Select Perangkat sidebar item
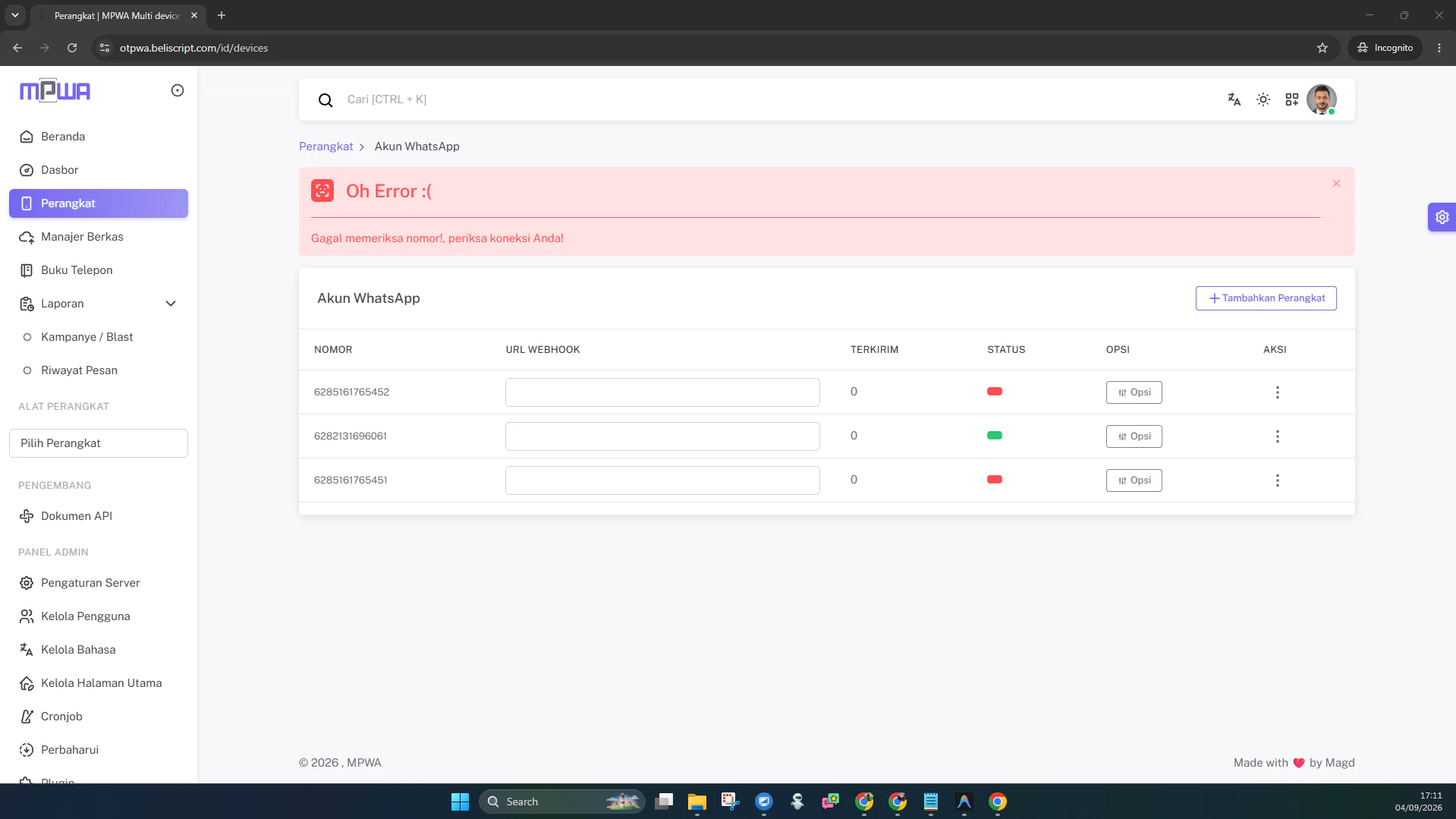1456x819 pixels. coord(99,203)
